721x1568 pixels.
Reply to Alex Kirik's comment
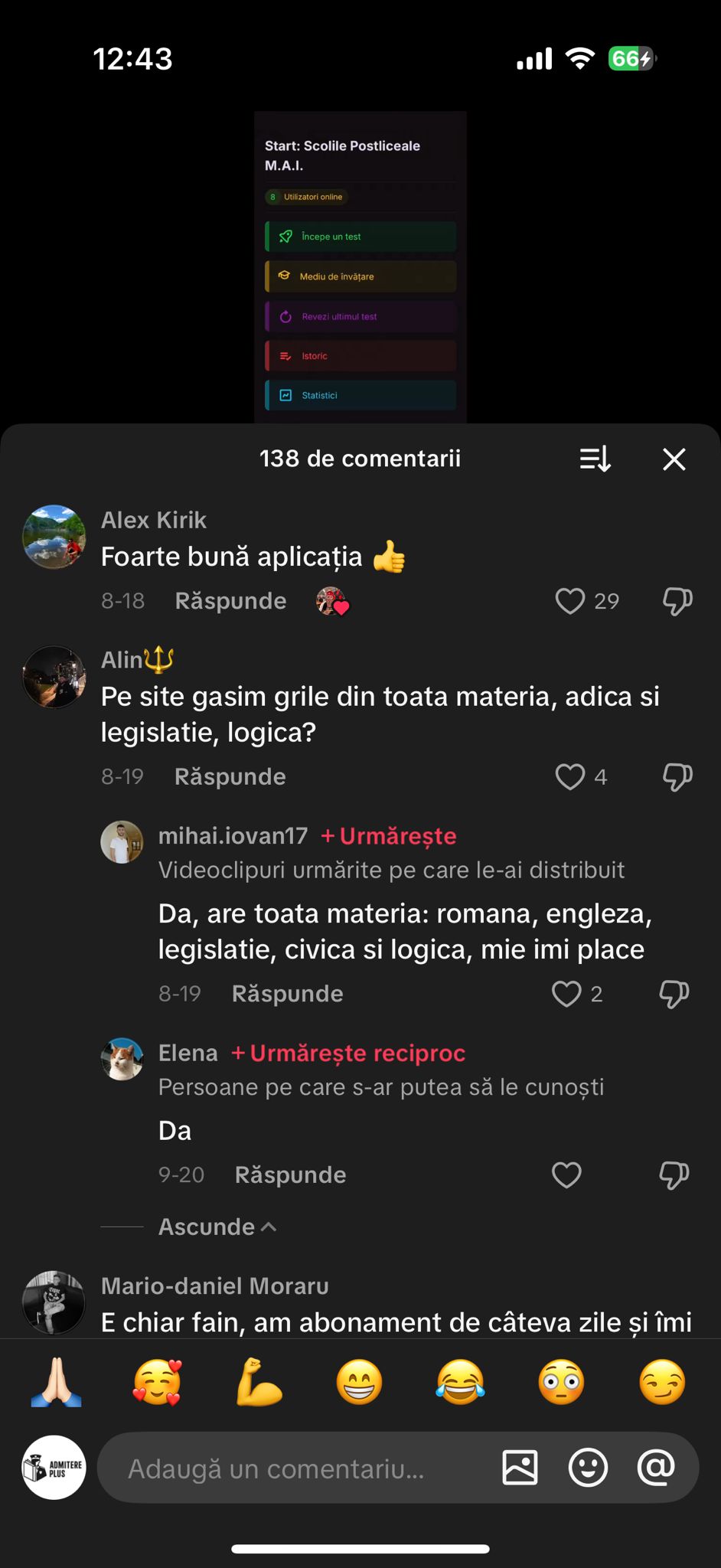tap(230, 601)
